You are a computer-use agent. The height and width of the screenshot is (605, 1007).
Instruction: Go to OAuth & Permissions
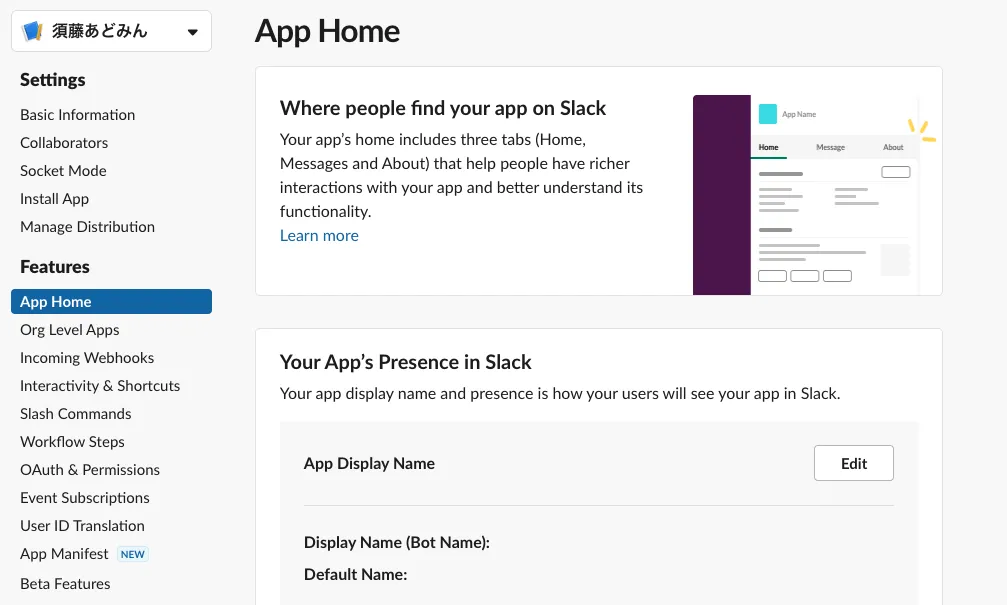coord(90,470)
